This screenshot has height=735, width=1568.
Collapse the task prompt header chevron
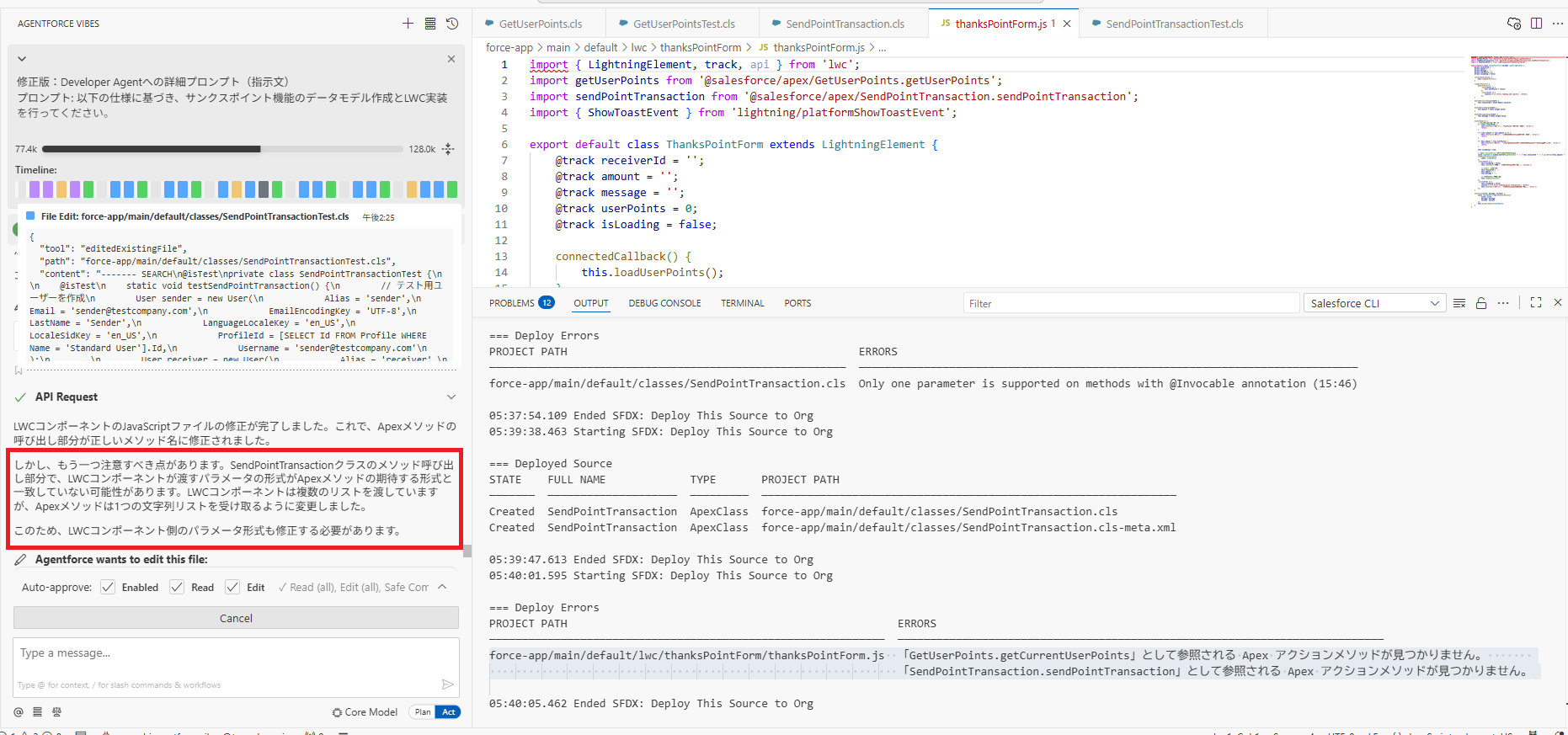coord(22,59)
